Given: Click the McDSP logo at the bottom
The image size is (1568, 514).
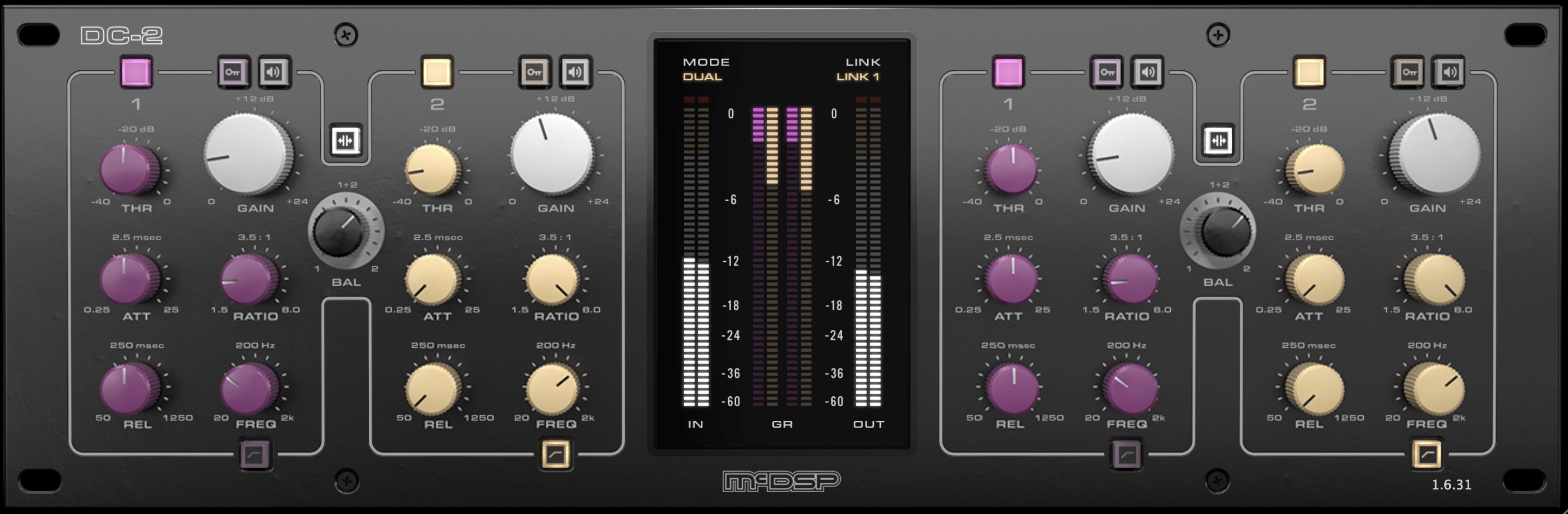Looking at the screenshot, I should [x=782, y=481].
